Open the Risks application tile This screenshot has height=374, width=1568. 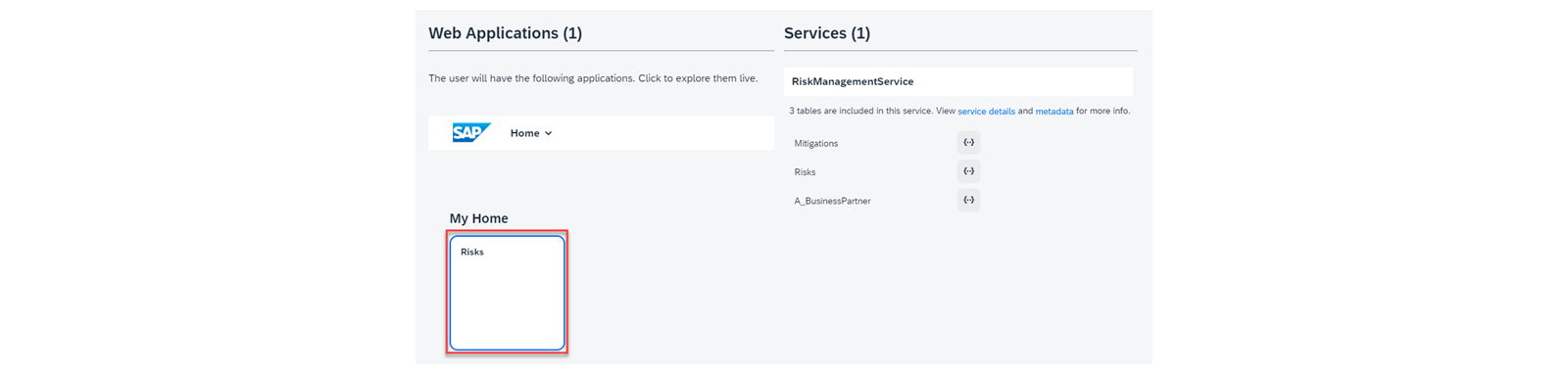(508, 293)
